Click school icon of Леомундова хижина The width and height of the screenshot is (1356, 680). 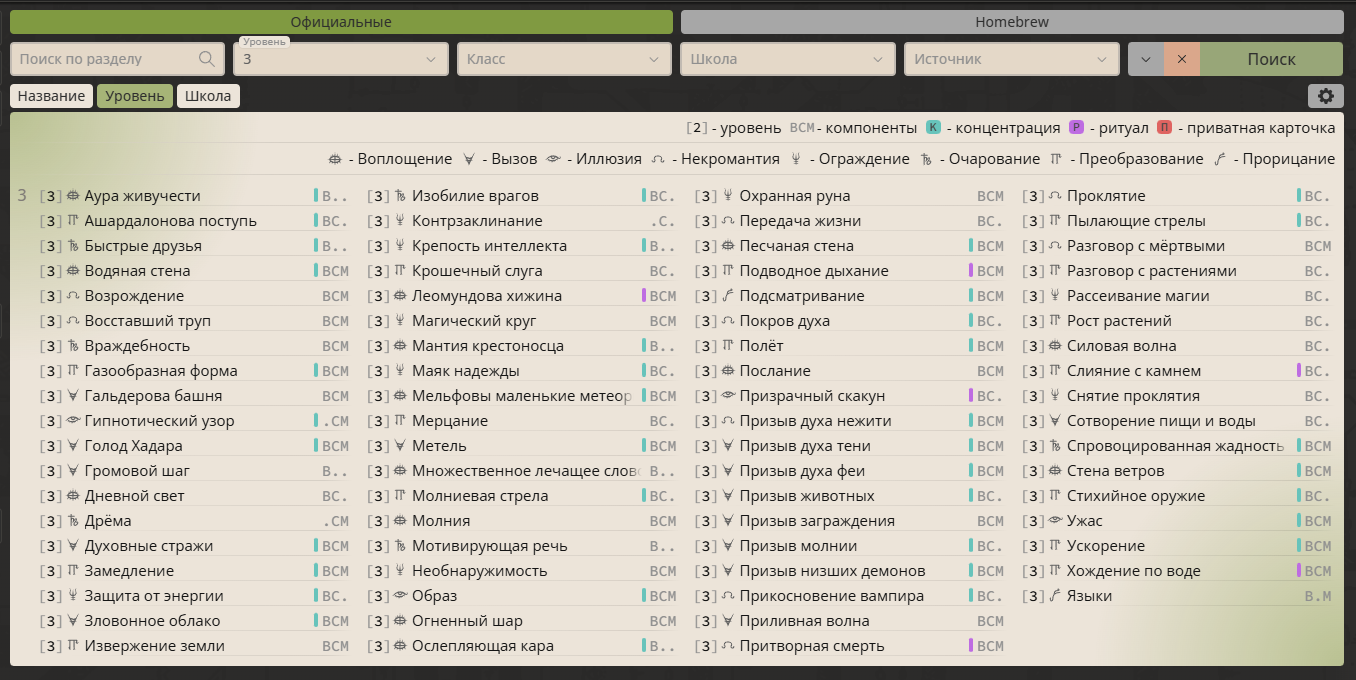tap(401, 296)
